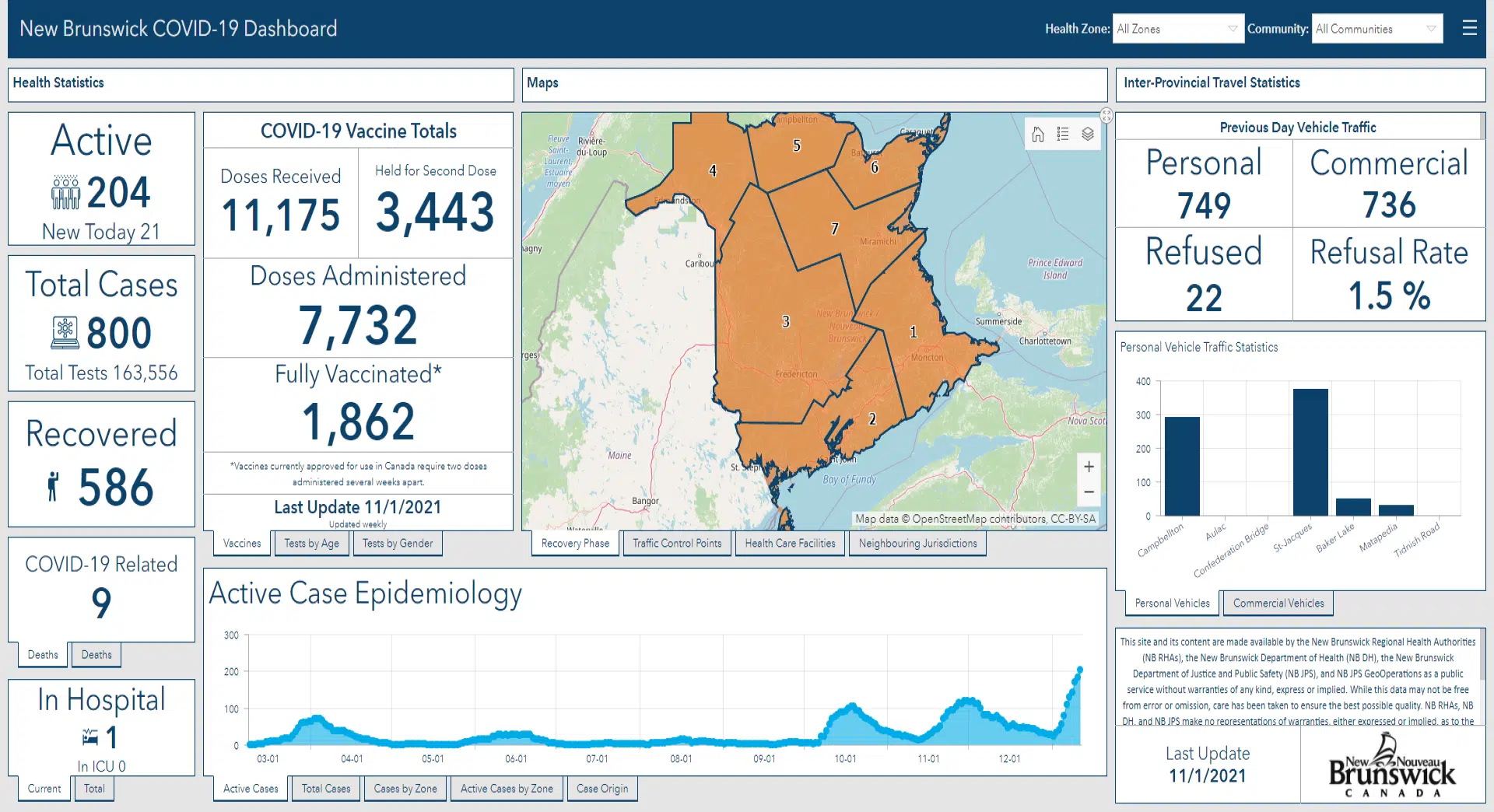Zoom in on the map with plus icon
This screenshot has height=812, width=1494.
[x=1088, y=467]
